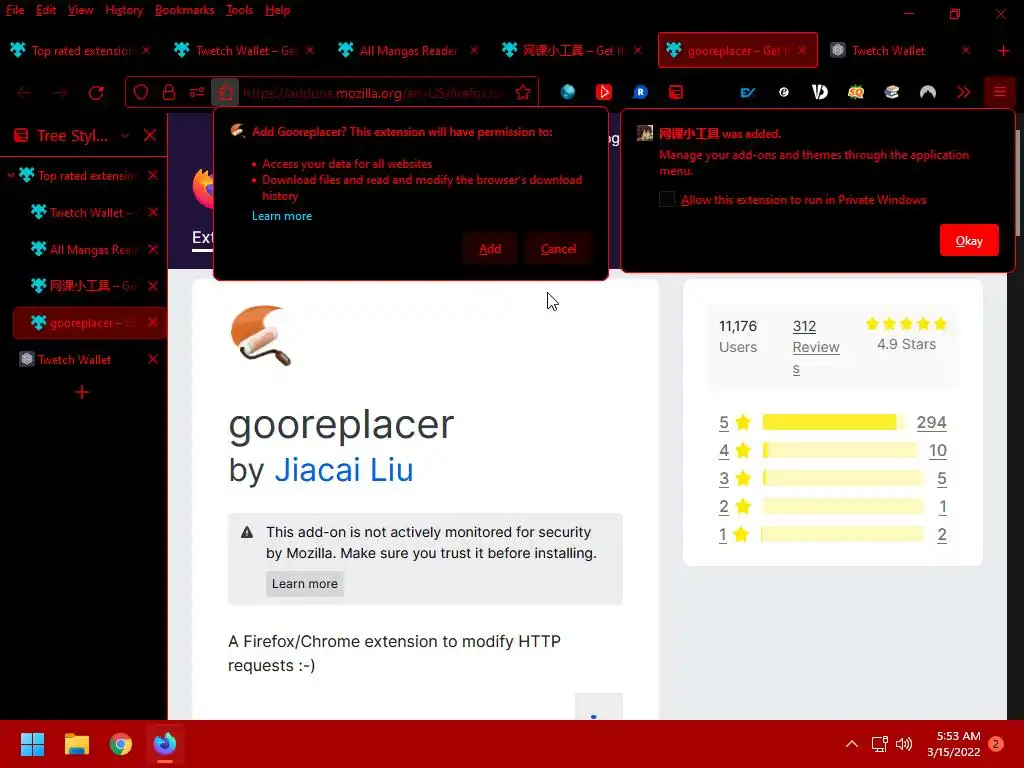Open 312 Reviews link
This screenshot has width=1024, height=768.
point(815,347)
